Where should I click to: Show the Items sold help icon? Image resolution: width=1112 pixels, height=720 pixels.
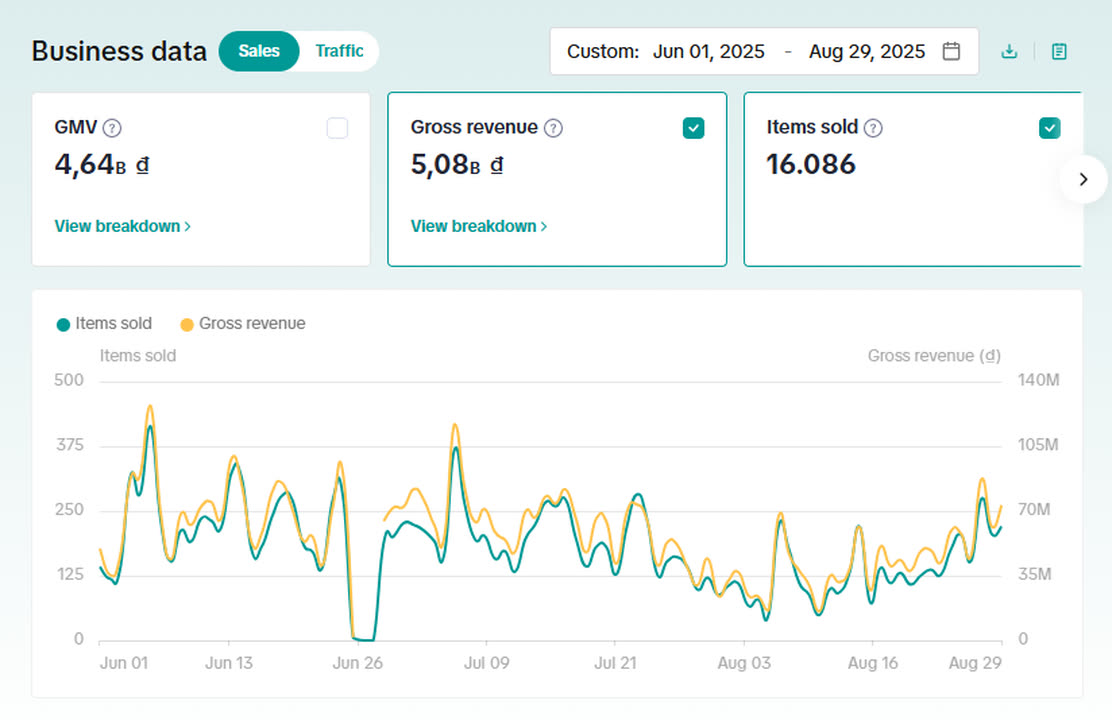[873, 128]
